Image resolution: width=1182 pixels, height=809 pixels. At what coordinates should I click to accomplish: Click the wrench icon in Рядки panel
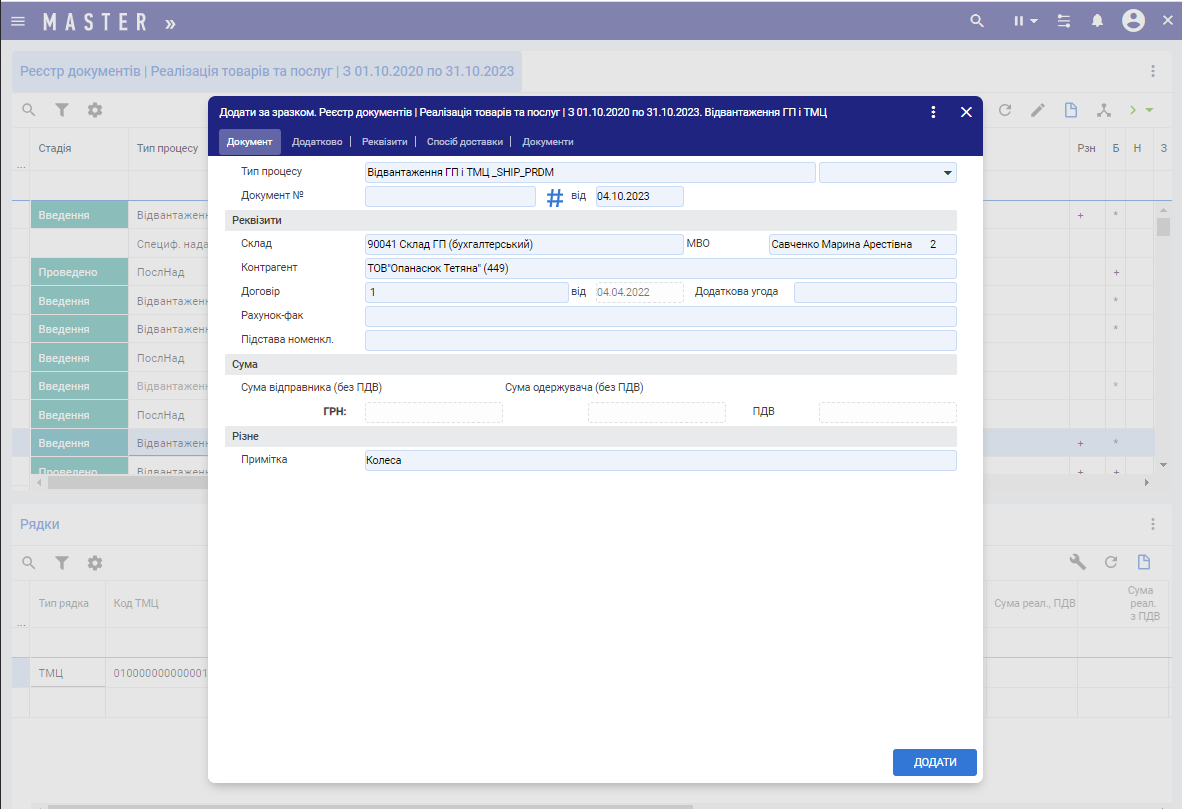click(x=1078, y=562)
